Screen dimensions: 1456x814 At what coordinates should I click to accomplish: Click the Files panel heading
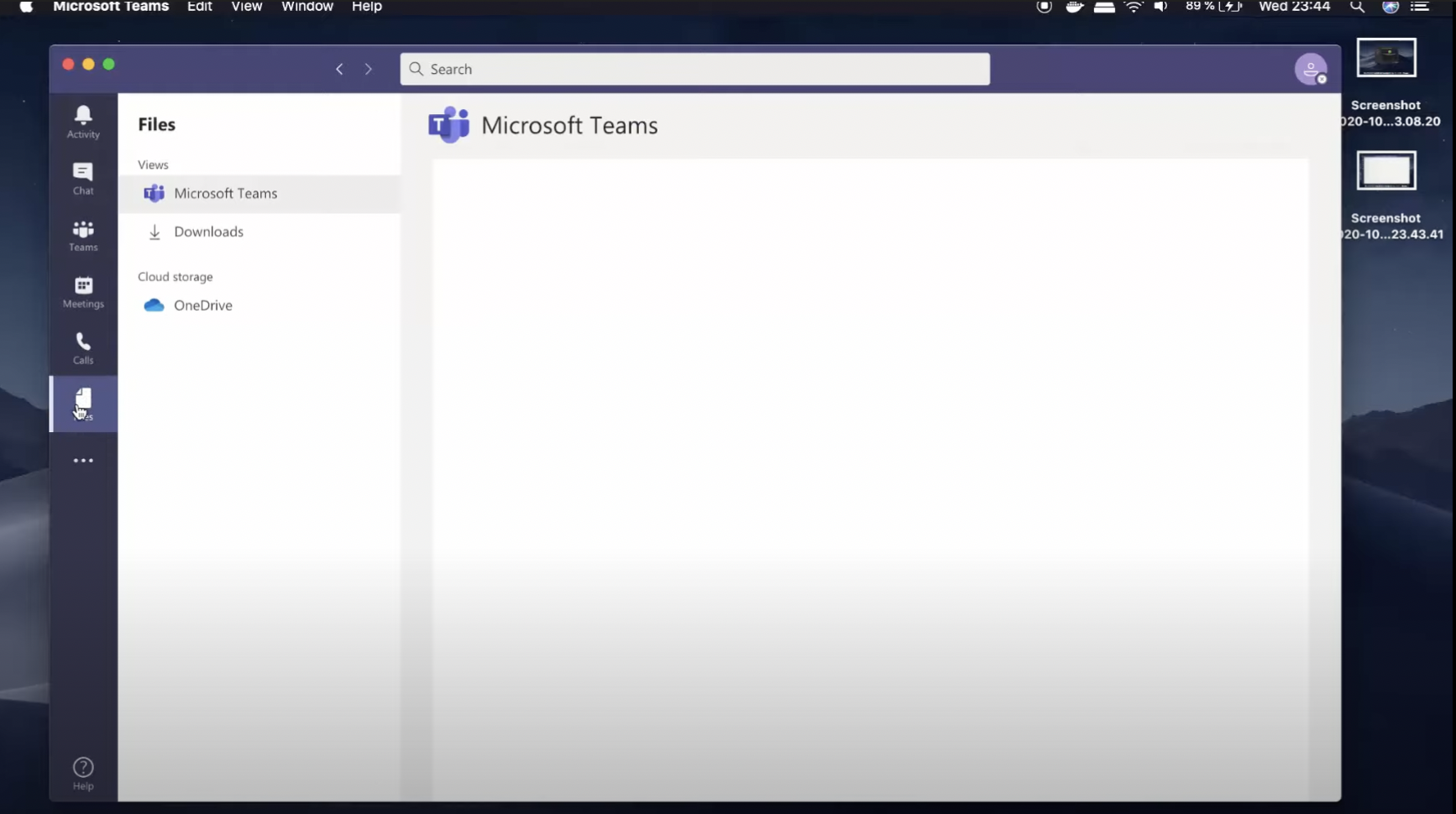coord(157,124)
